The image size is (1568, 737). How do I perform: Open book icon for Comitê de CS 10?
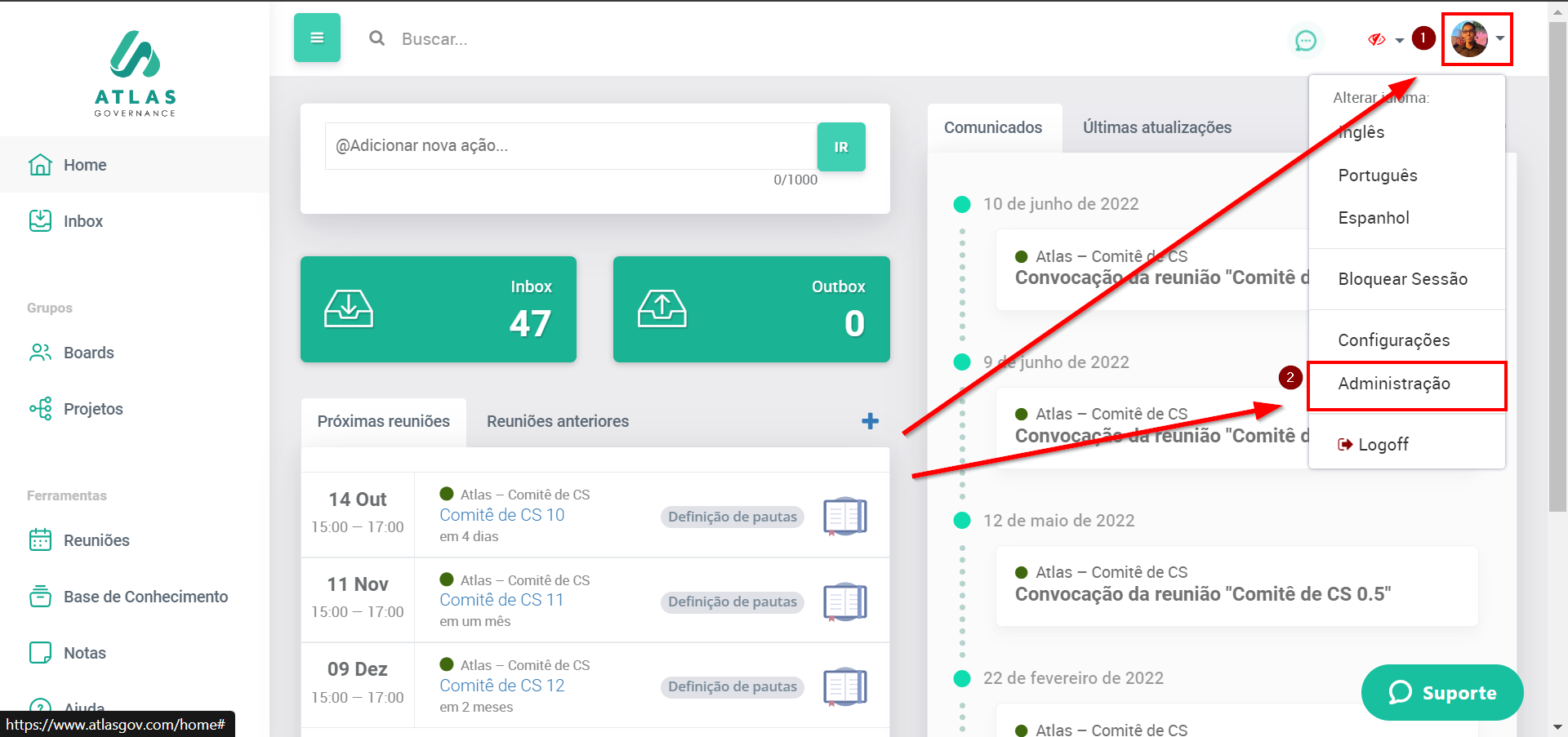tap(845, 516)
